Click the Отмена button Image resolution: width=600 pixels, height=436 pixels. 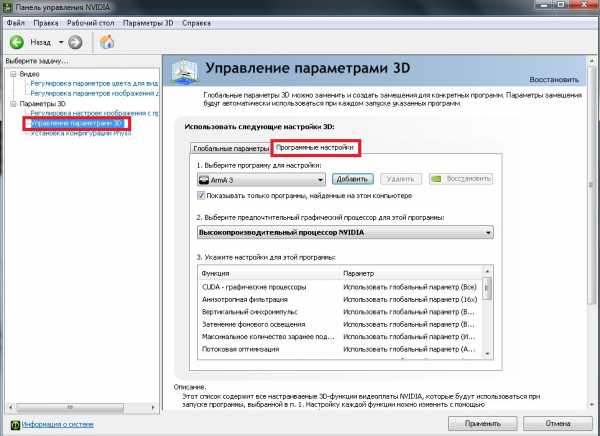[558, 424]
